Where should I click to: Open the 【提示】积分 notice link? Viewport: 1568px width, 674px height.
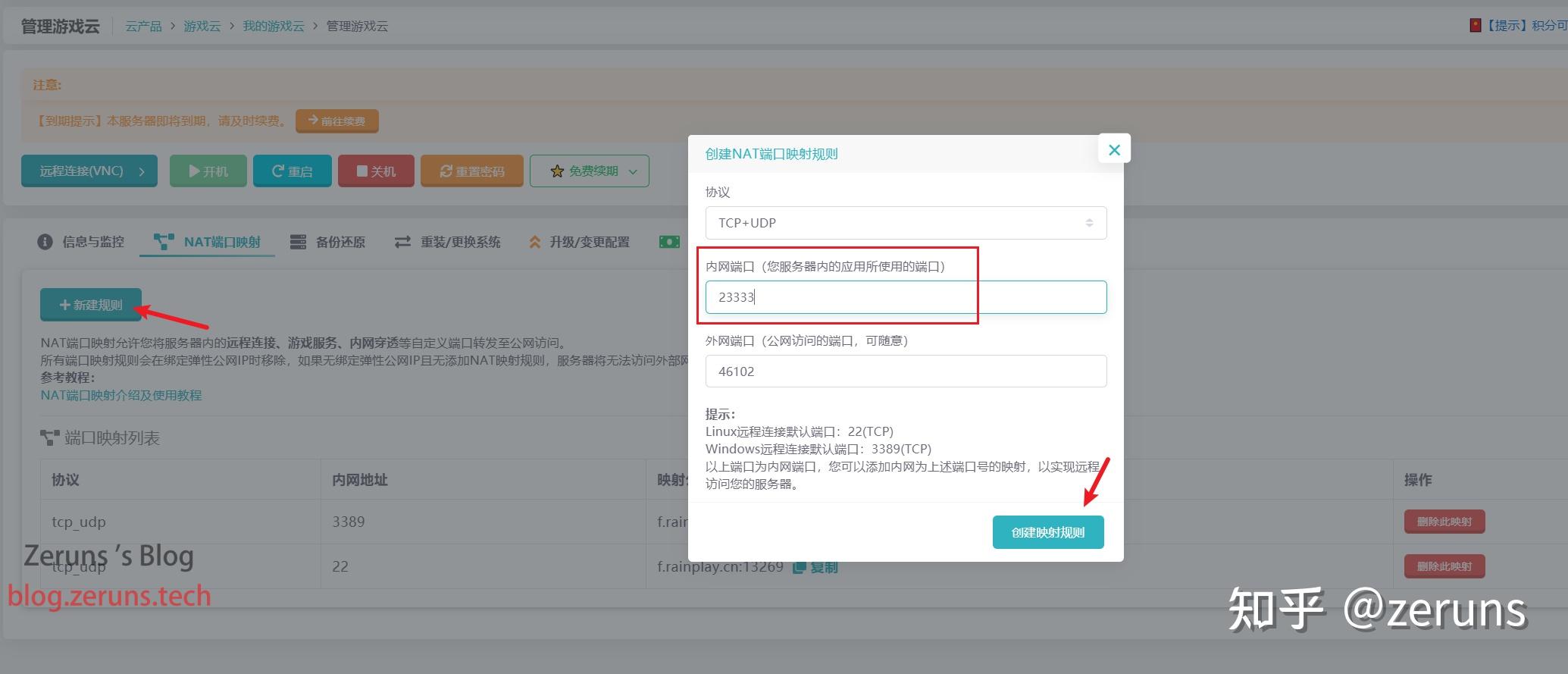click(1518, 26)
